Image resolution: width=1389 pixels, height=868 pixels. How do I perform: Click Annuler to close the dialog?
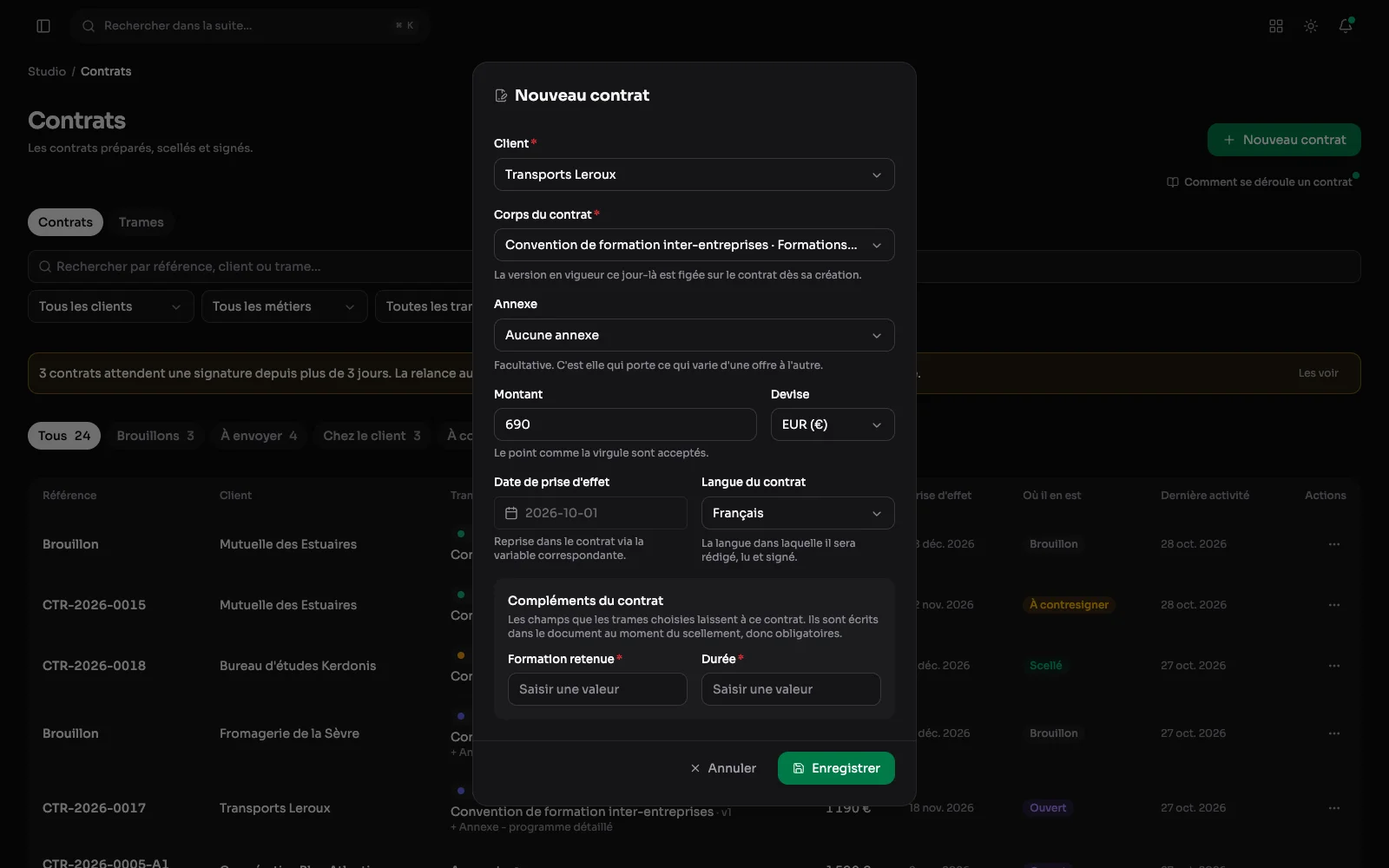tap(723, 768)
